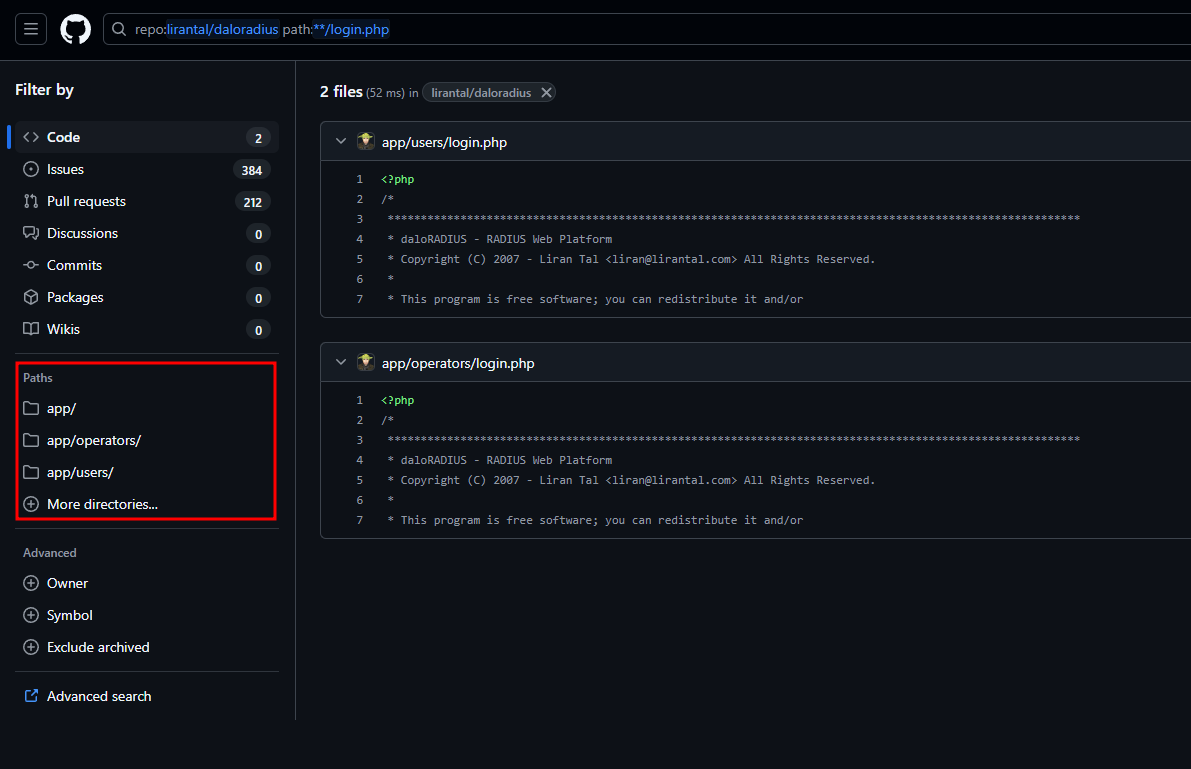This screenshot has height=769, width=1191.
Task: Click the '2 files' results heading
Action: click(341, 92)
